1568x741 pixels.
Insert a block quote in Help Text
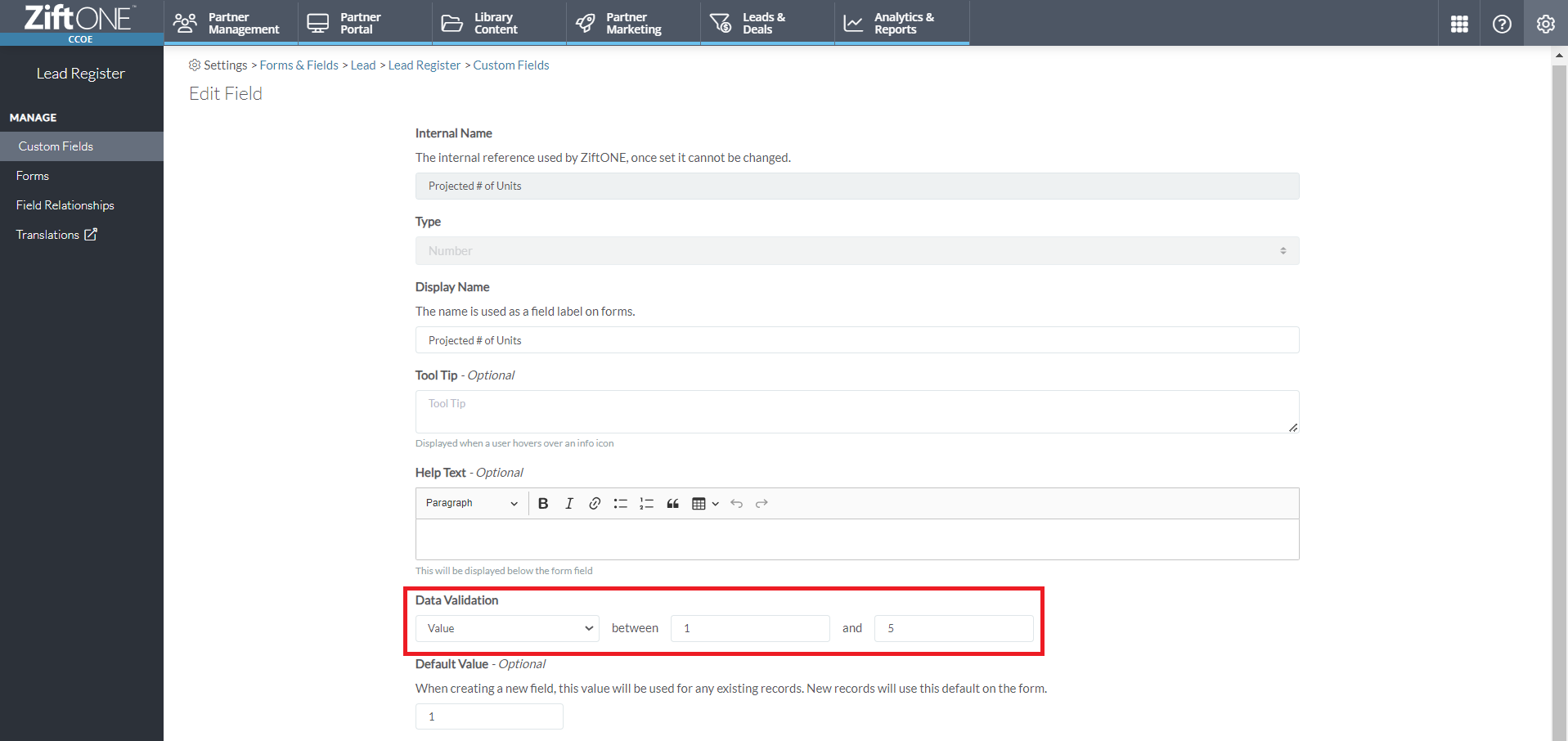click(672, 503)
